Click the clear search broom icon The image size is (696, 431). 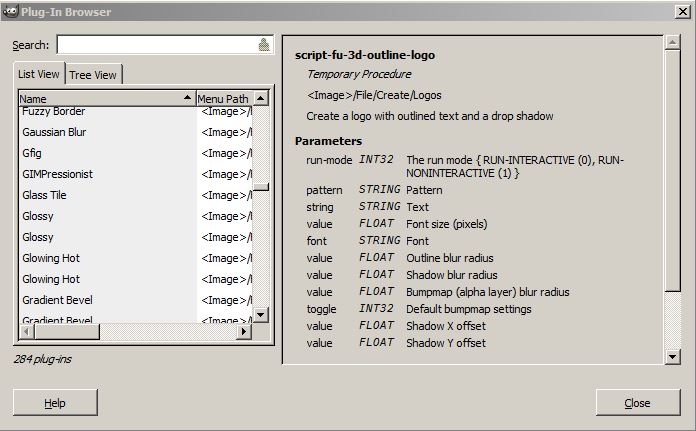264,45
